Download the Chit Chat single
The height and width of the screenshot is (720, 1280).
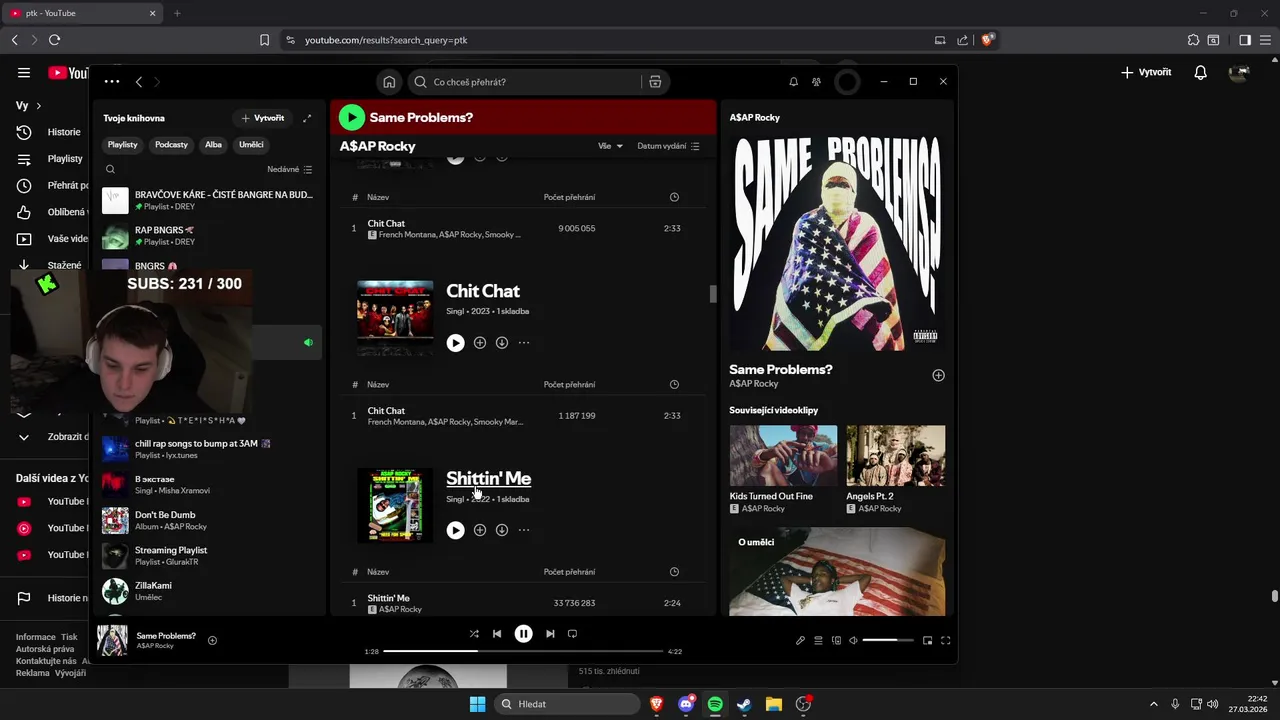point(502,343)
